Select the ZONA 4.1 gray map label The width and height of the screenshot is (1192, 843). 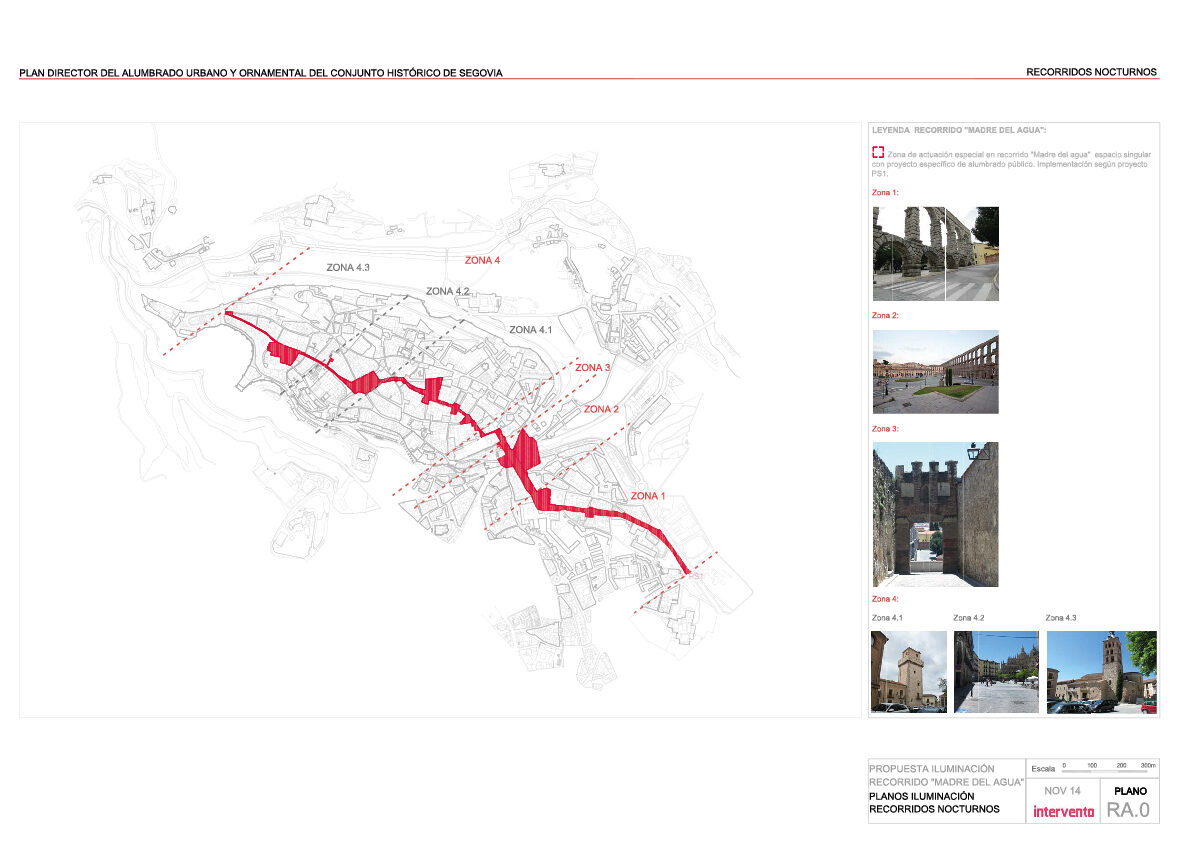click(x=531, y=330)
